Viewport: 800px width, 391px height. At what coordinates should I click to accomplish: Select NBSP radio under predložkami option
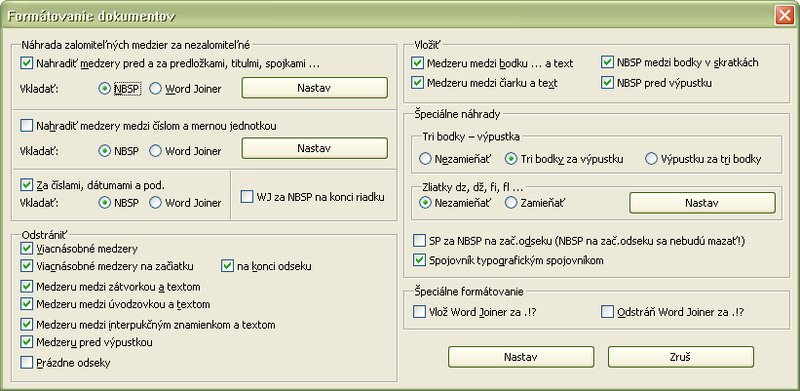pos(105,88)
